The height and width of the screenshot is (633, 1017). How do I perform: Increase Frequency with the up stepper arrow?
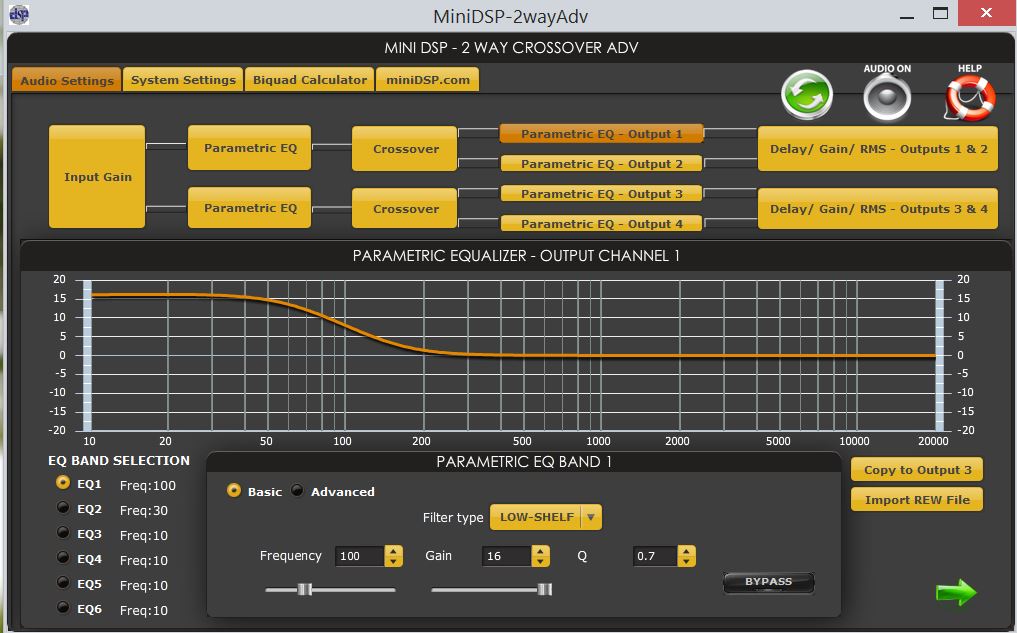[x=393, y=550]
